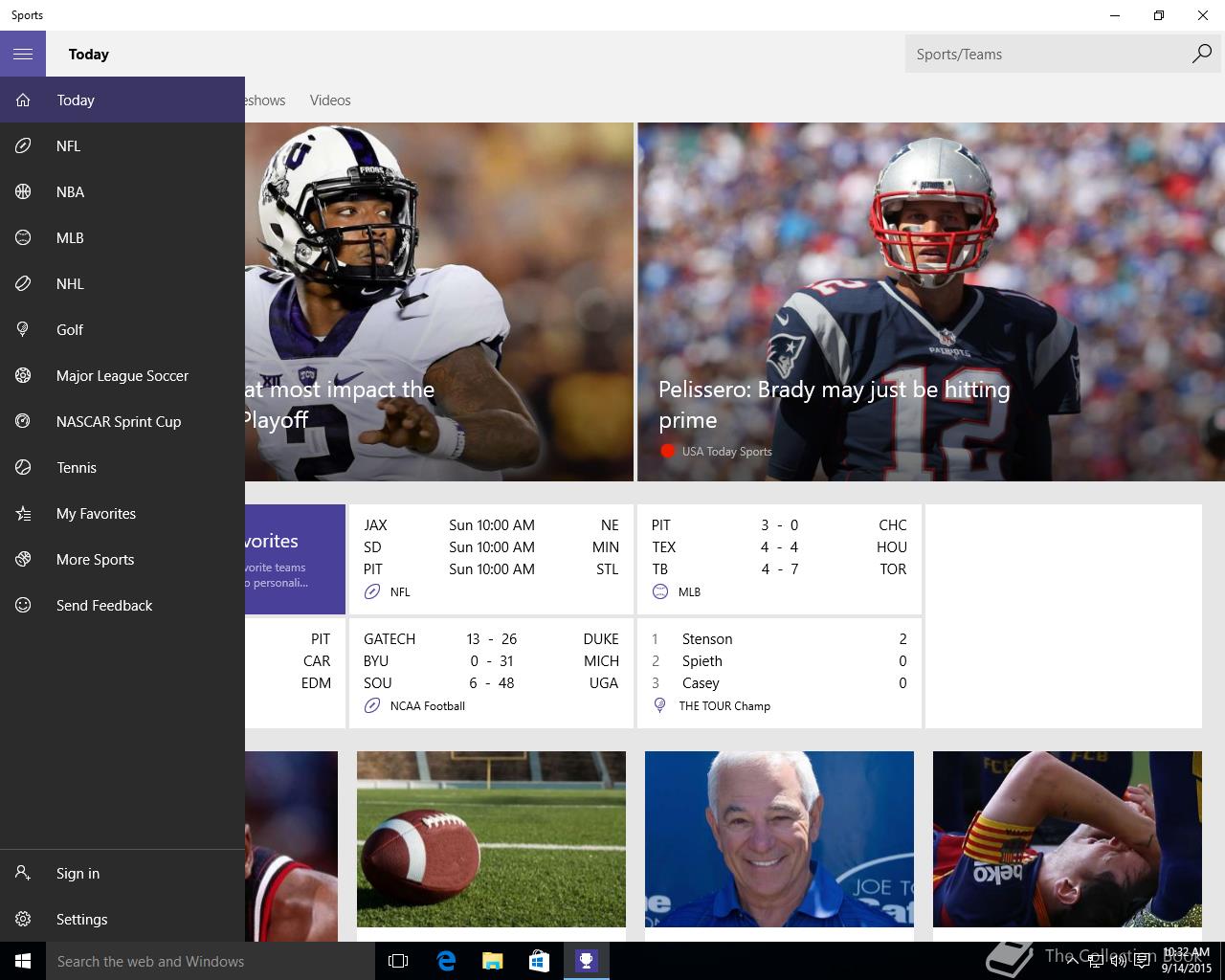The height and width of the screenshot is (980, 1225).
Task: Open My Favorites label
Action: tap(96, 513)
